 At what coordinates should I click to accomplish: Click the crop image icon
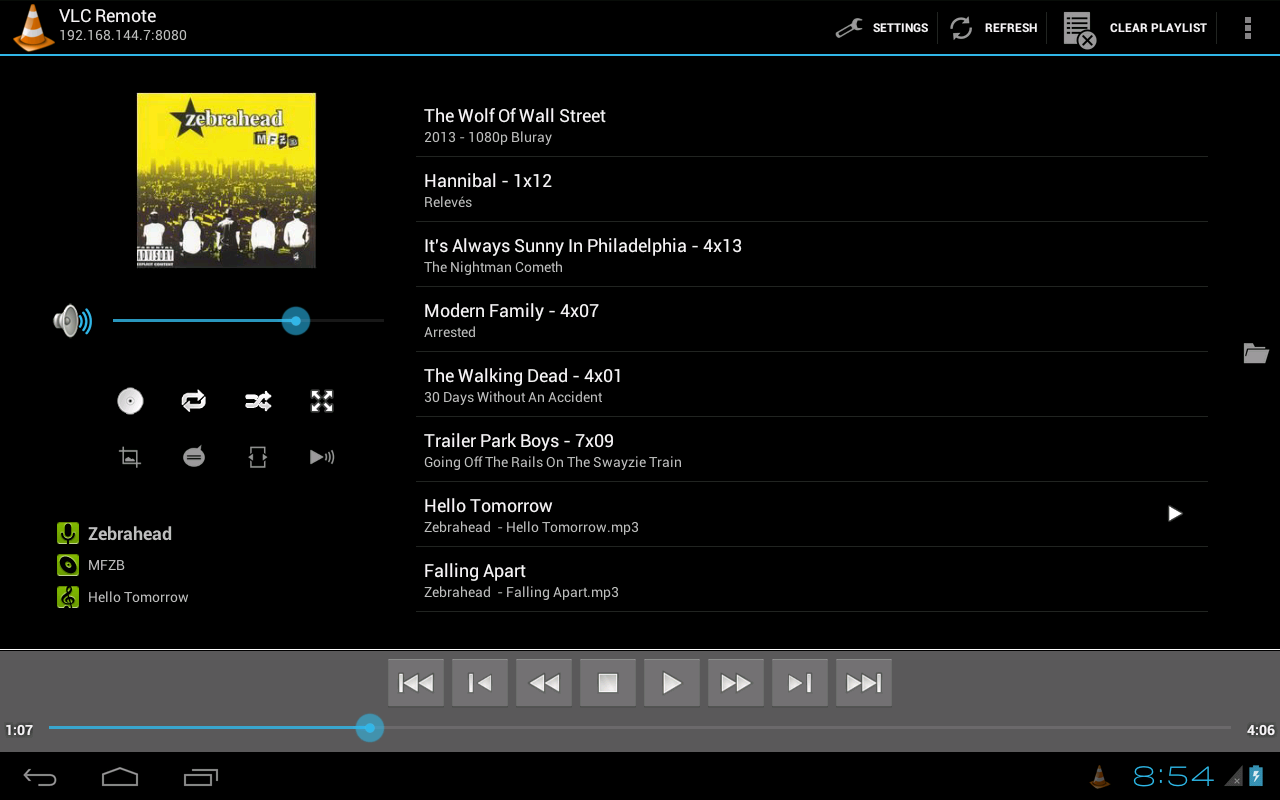130,457
